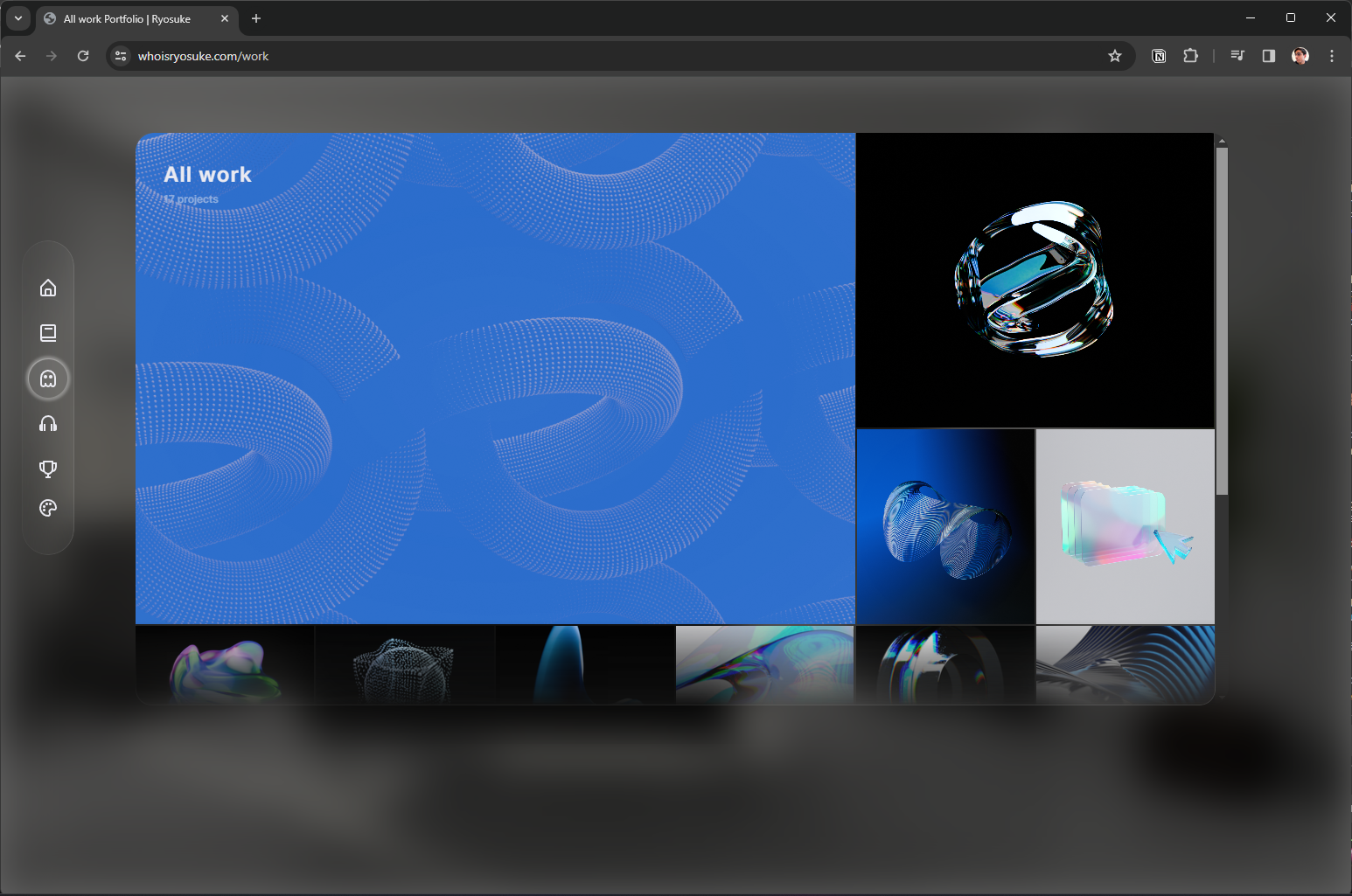Screen dimensions: 1352x896
Task: Open the blog via the book sidebar icon
Action: pyautogui.click(x=48, y=333)
